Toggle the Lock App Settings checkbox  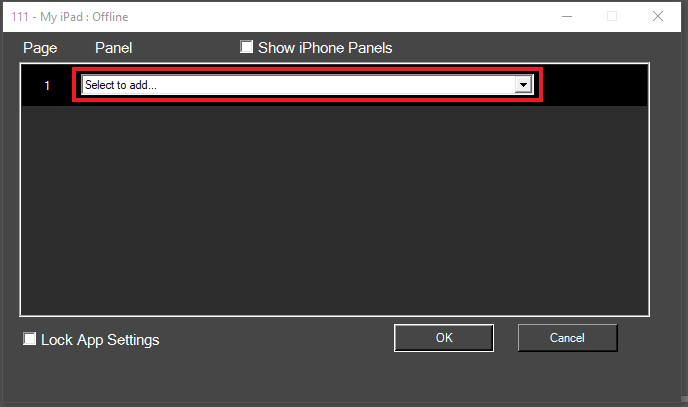[29, 339]
